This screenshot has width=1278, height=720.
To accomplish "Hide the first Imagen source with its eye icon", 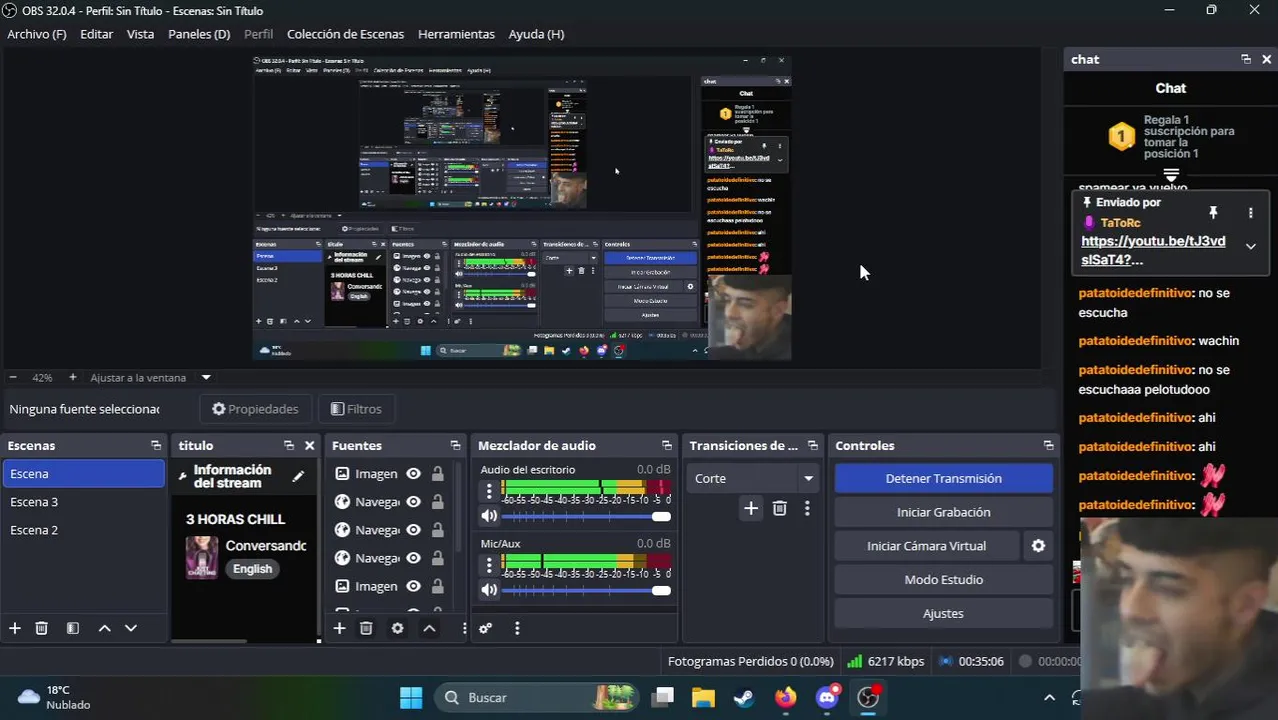I will click(x=413, y=474).
